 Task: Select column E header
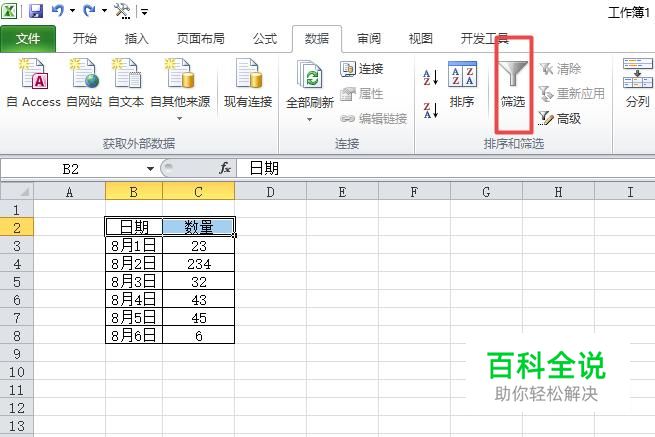click(342, 192)
